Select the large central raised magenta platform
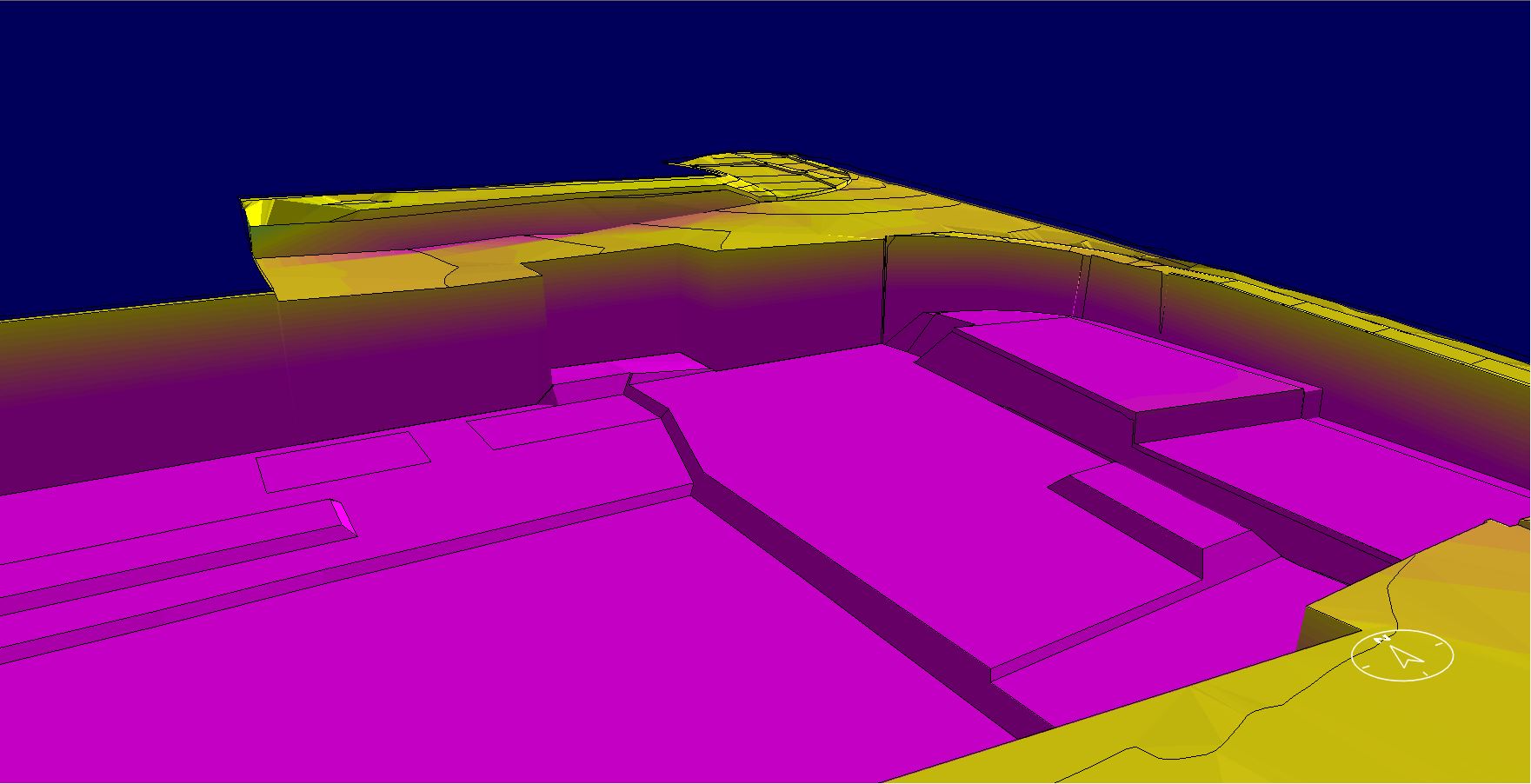 coord(869,452)
